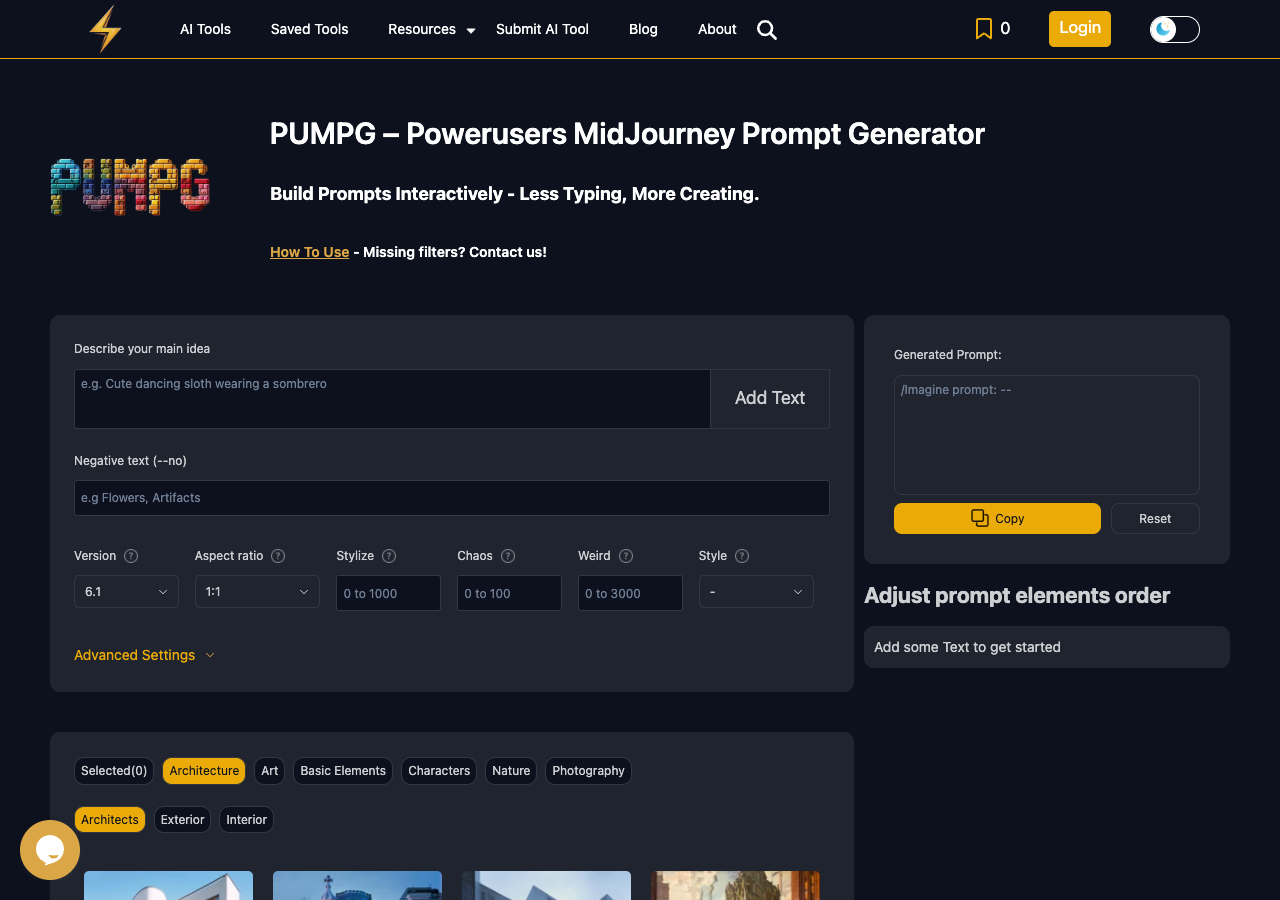Click the third architect thumbnail

coord(546,885)
